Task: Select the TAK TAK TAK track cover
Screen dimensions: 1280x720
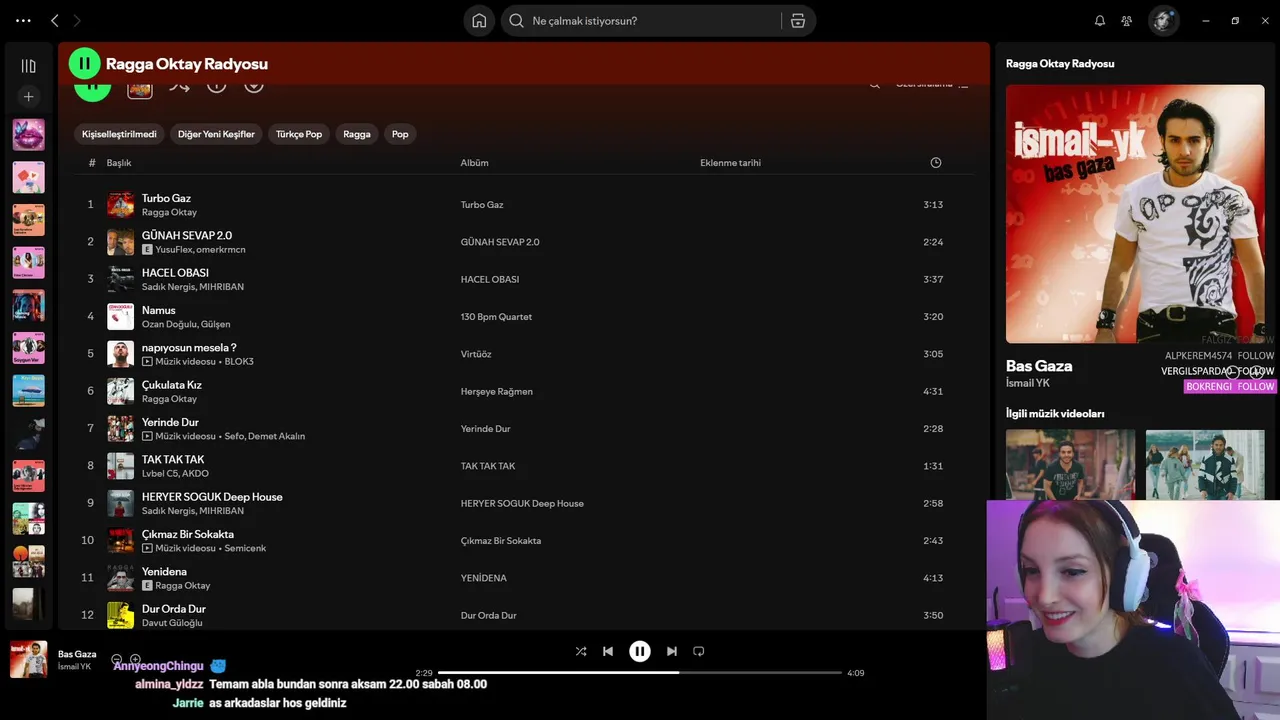Action: pos(120,466)
